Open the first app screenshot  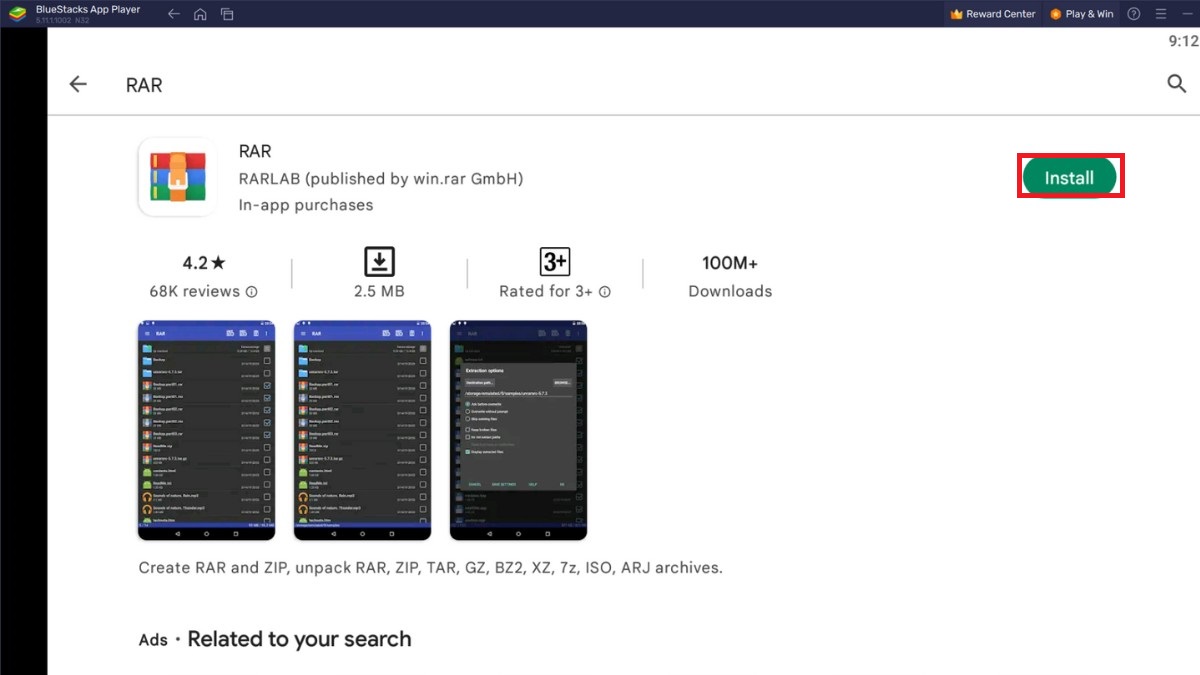tap(206, 430)
